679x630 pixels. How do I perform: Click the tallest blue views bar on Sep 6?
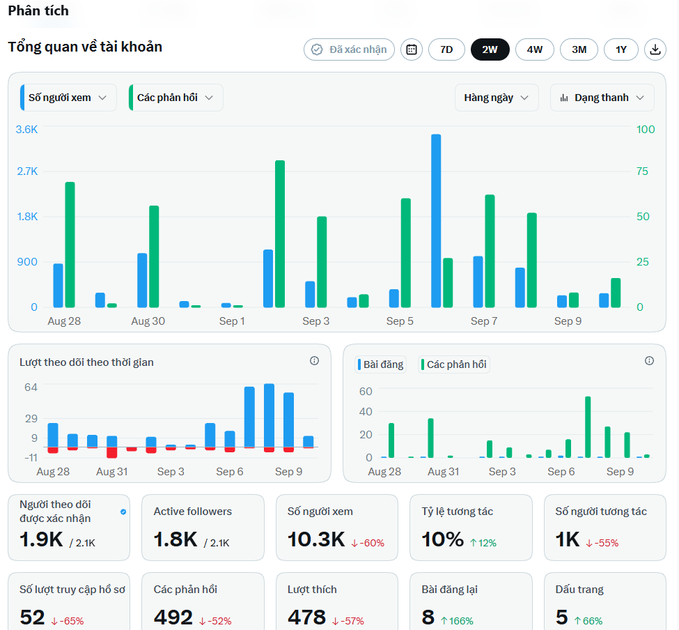click(x=436, y=221)
